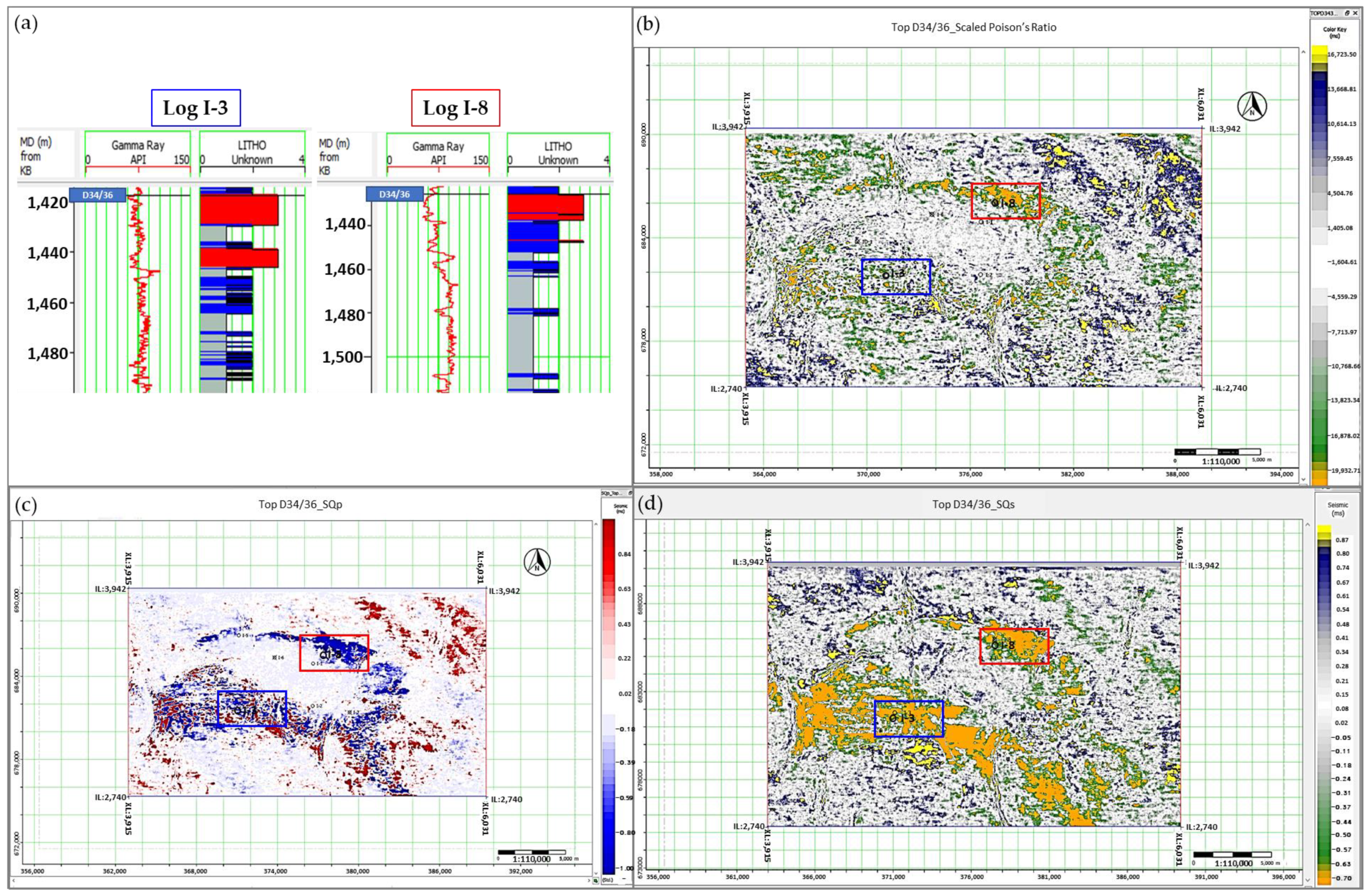Click the undock icon on SQp_Top legend panel

click(x=630, y=494)
